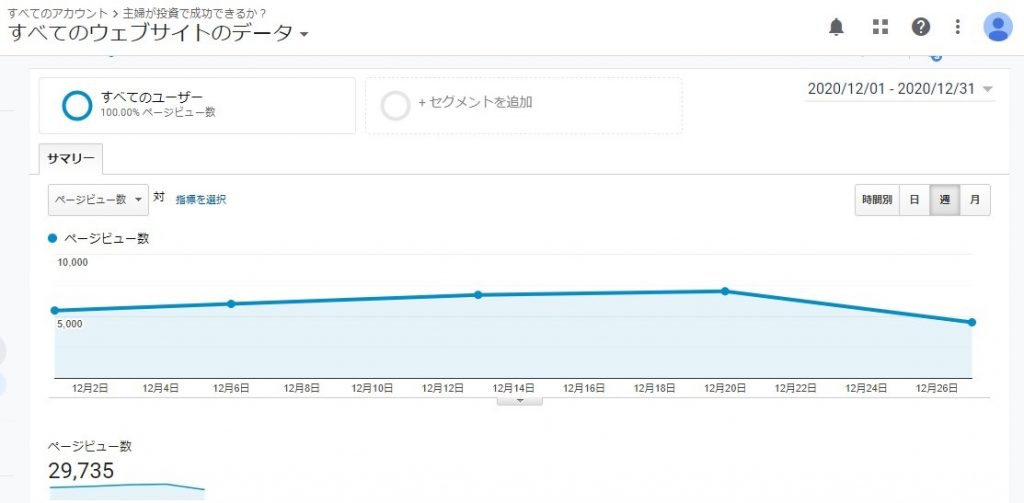Image resolution: width=1024 pixels, height=503 pixels.
Task: Expand the date range 2020/12/01 - 2020/12/31
Action: click(x=900, y=89)
